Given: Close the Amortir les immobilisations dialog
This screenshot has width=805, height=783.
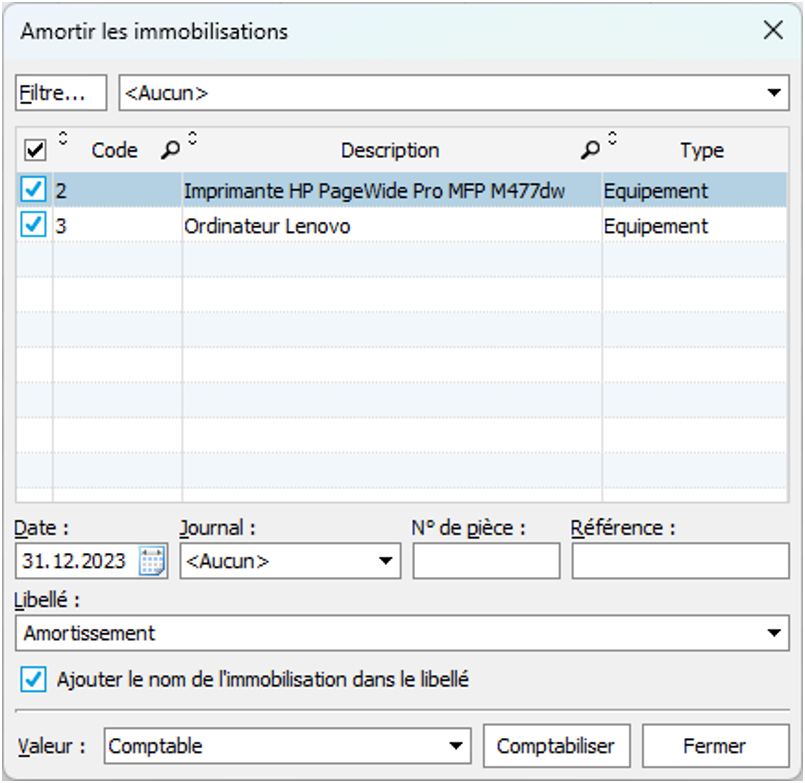Looking at the screenshot, I should click(x=773, y=31).
